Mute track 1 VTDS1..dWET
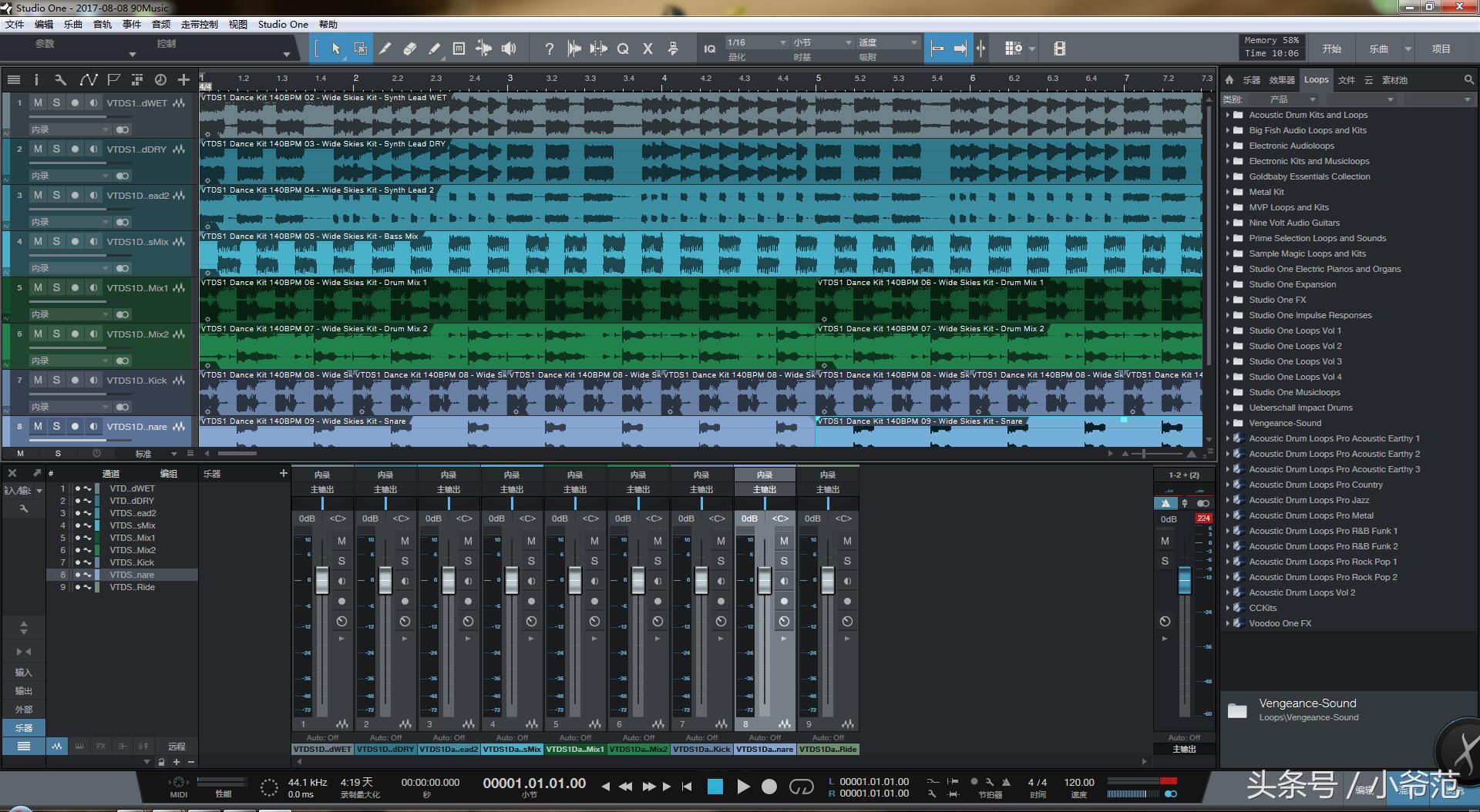This screenshot has height=812, width=1480. coord(38,102)
